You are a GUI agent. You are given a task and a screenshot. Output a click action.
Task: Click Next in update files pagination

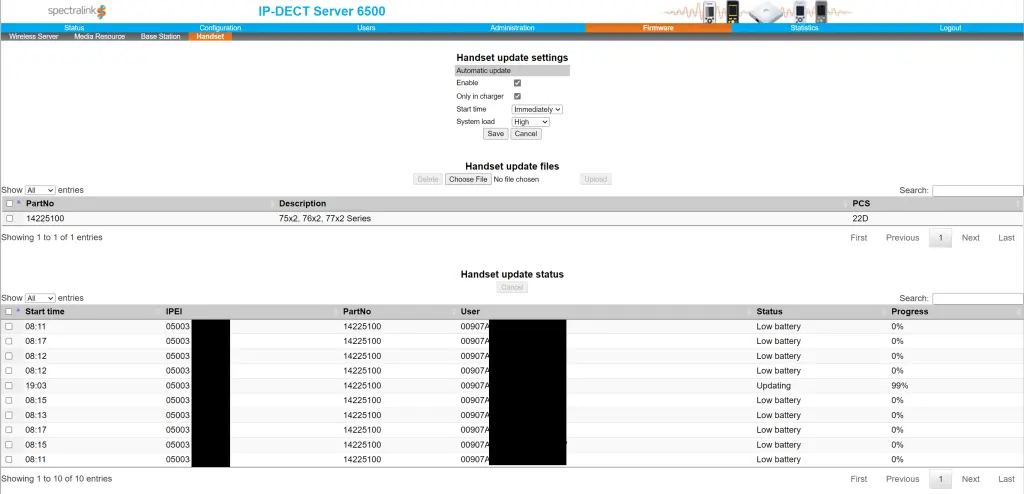(970, 238)
